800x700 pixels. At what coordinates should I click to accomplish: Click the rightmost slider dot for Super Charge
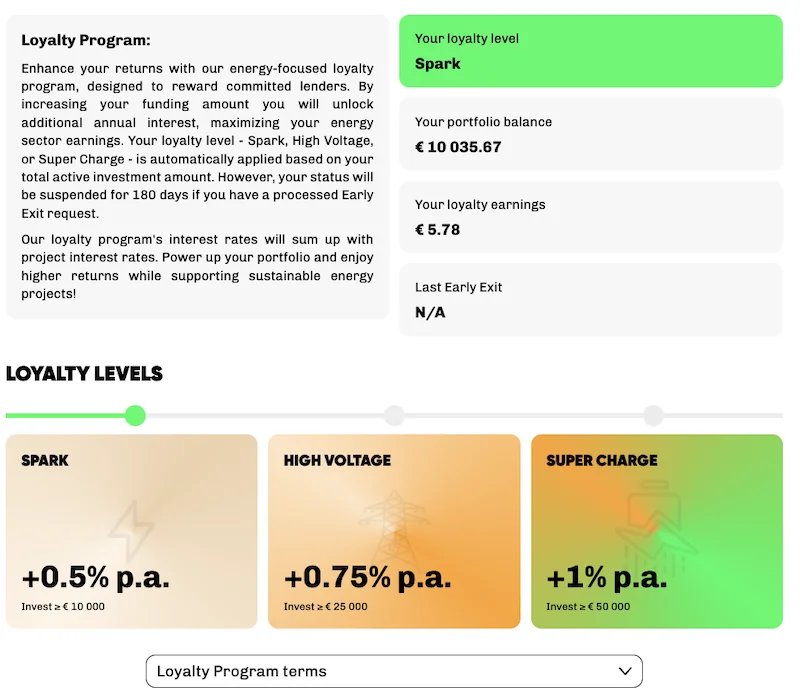653,415
